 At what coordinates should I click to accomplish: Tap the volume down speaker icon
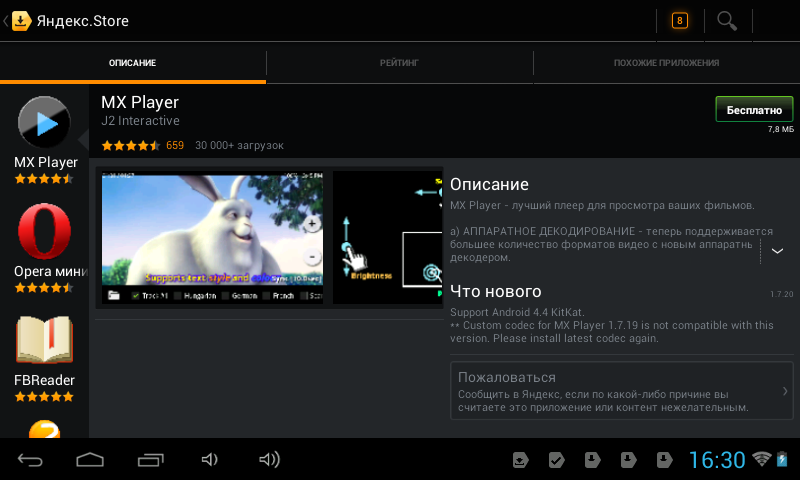(209, 460)
